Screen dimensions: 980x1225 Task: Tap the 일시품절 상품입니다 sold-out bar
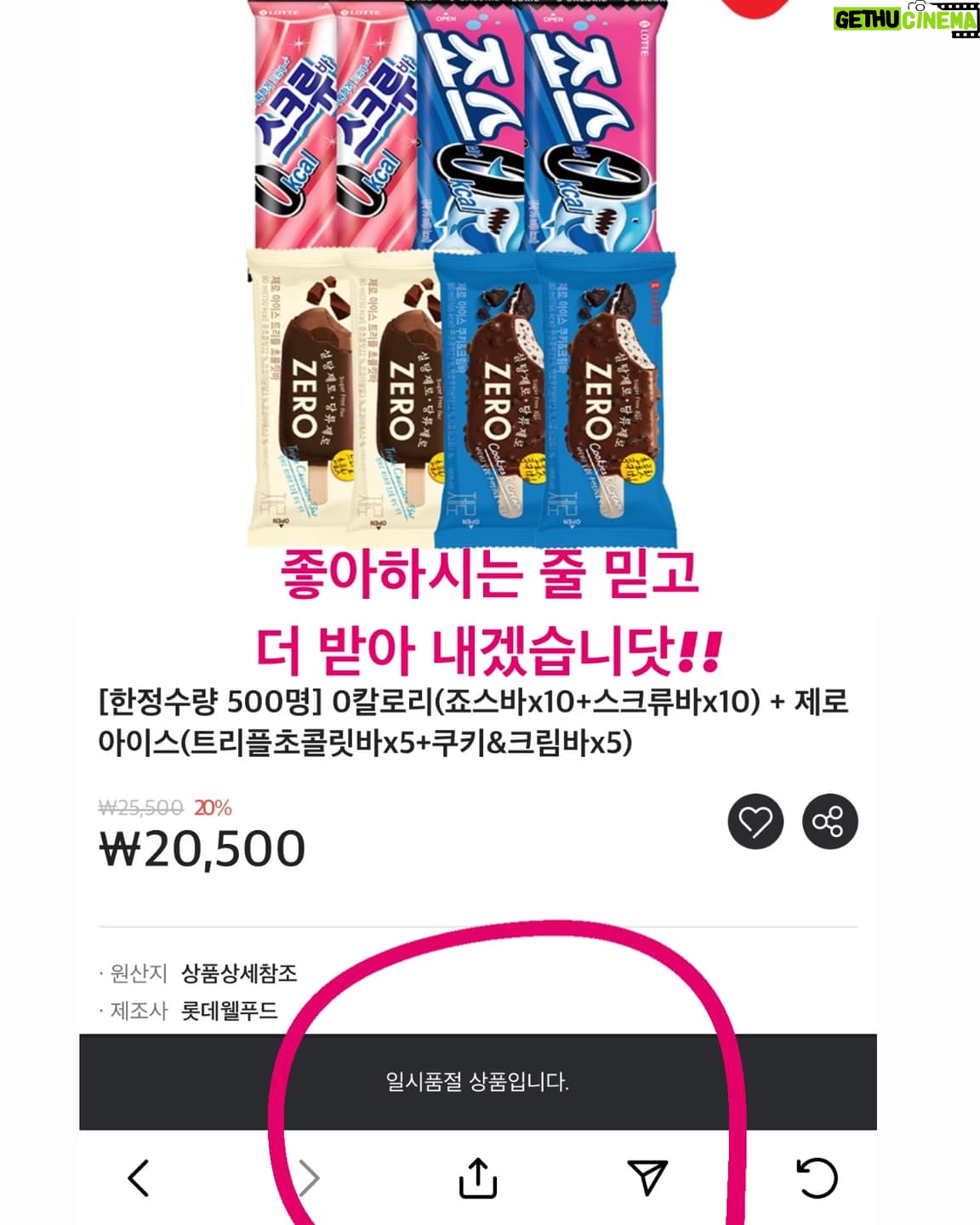478,1082
